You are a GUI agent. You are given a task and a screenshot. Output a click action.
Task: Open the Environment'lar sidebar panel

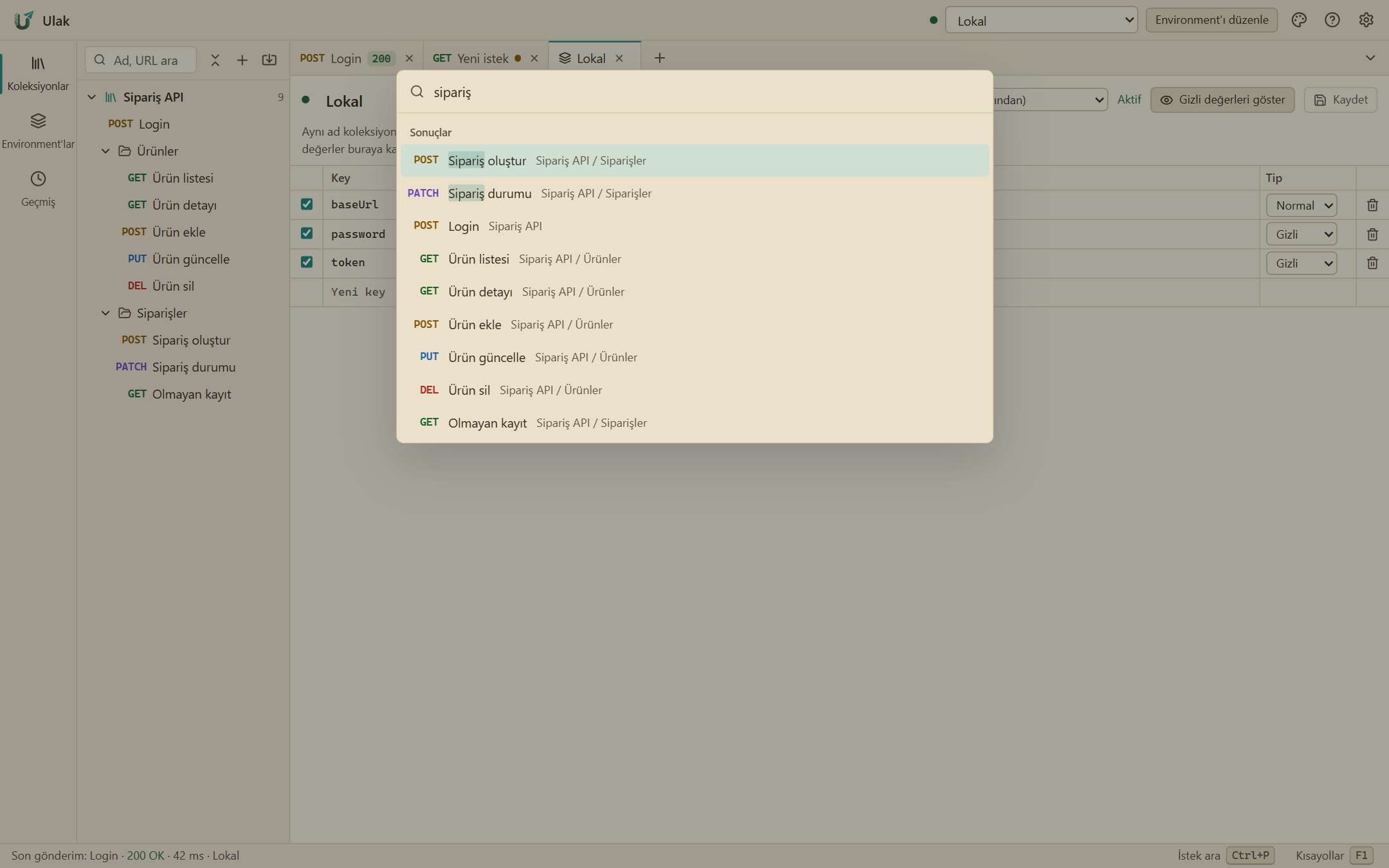pyautogui.click(x=38, y=131)
